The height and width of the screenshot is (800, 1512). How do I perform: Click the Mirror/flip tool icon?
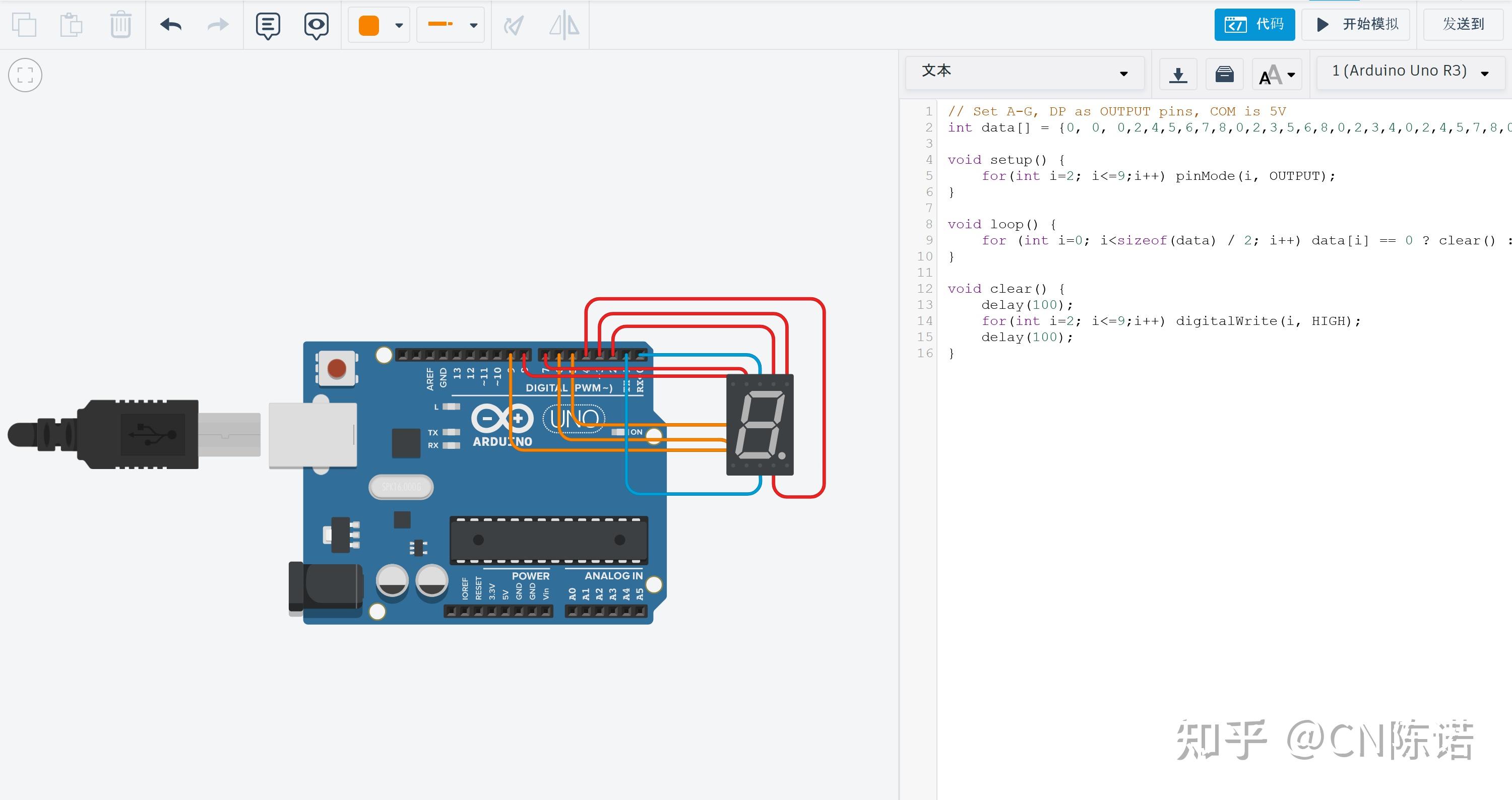(x=563, y=25)
